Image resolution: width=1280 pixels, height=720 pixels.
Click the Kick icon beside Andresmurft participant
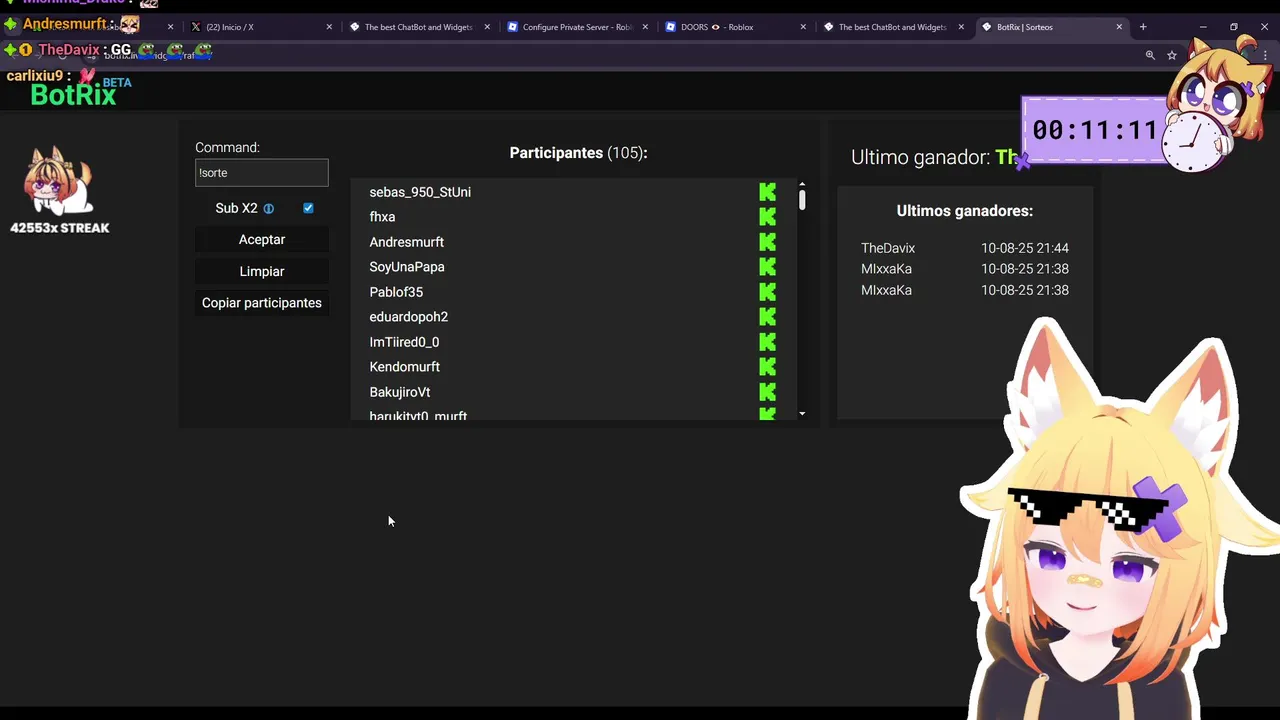(767, 242)
